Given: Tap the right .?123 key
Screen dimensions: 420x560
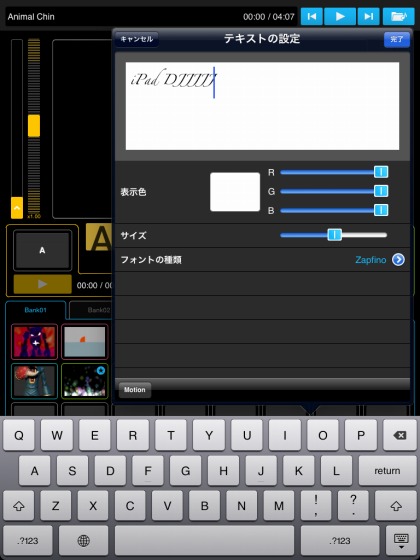Looking at the screenshot, I should tap(340, 540).
